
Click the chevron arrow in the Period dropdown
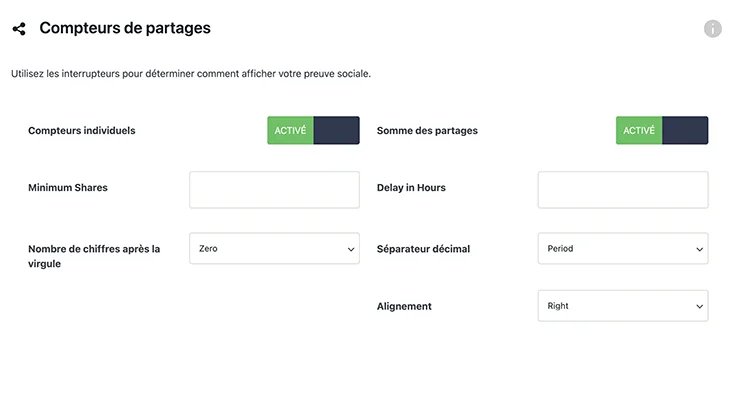coord(699,249)
